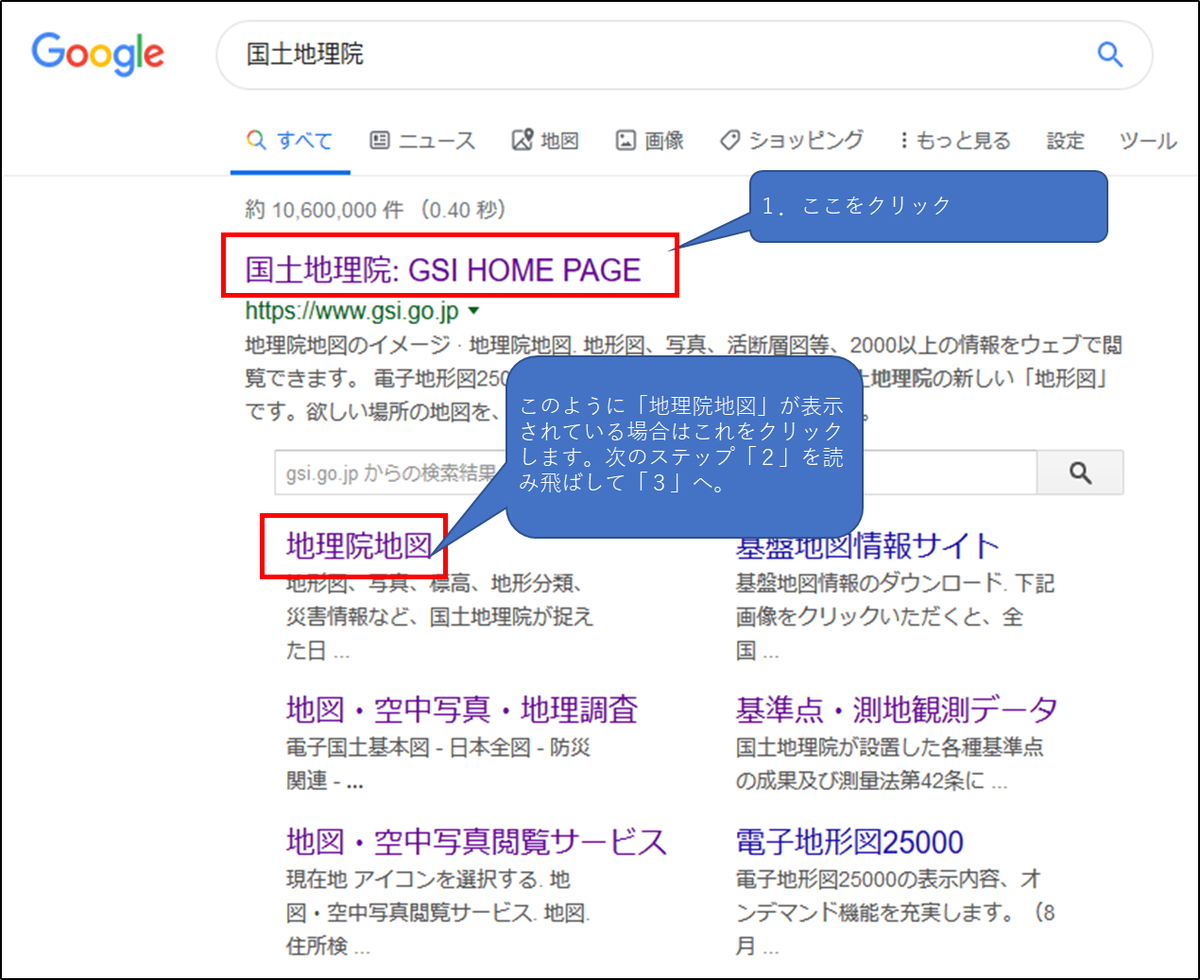Open the 基盤地図情報サイト sitelink
Viewport: 1200px width, 980px height.
pyautogui.click(x=868, y=546)
